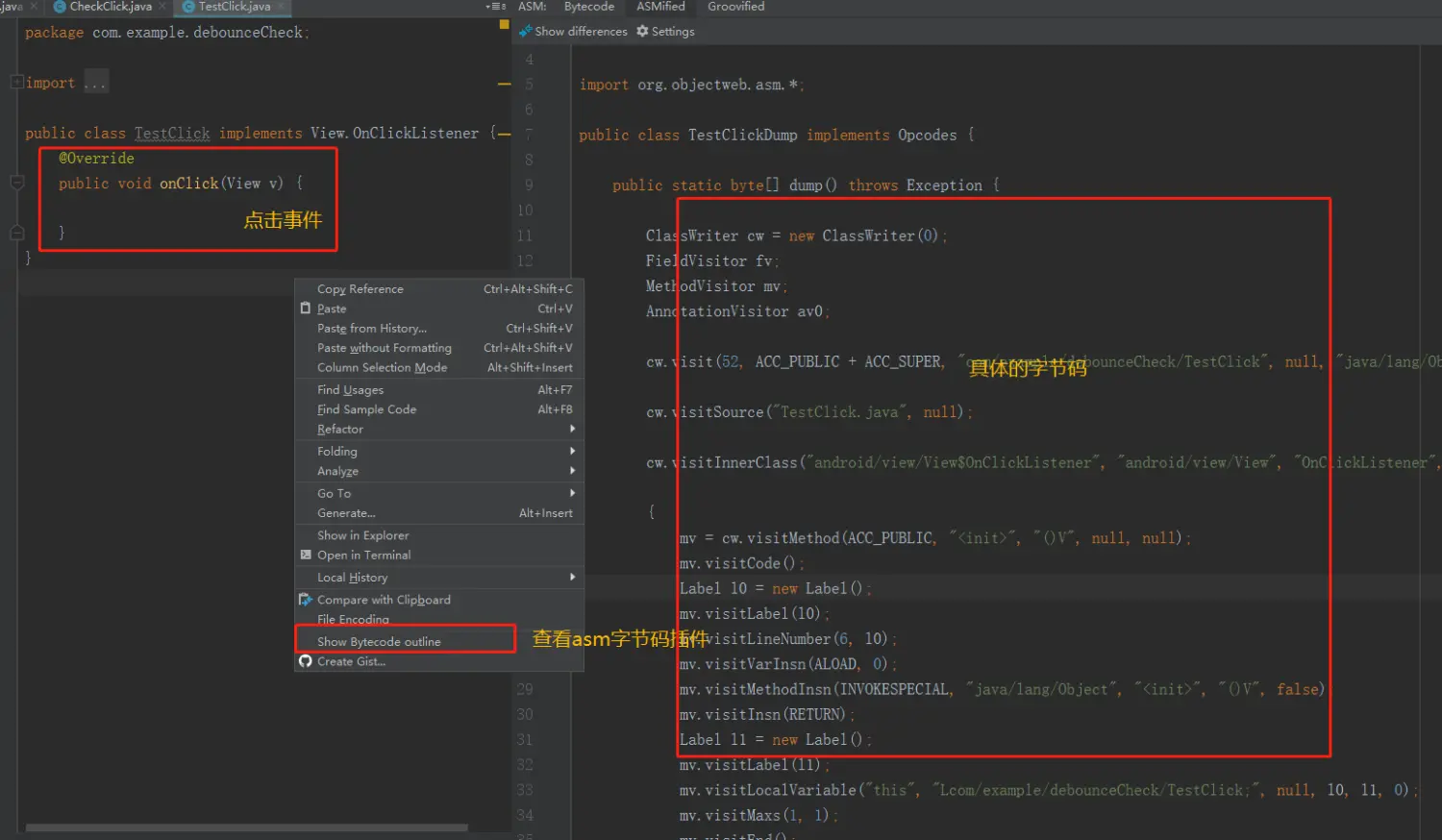The image size is (1442, 840).
Task: Click the onClick method name
Action: coord(188,184)
